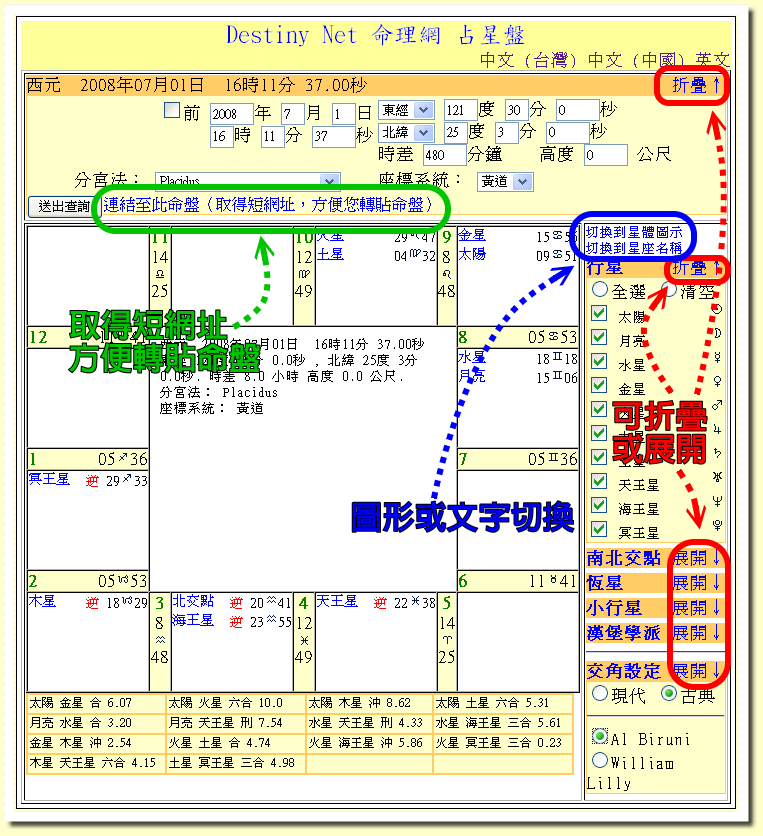
Task: Select the 現代 aspect radio button
Action: point(600,693)
